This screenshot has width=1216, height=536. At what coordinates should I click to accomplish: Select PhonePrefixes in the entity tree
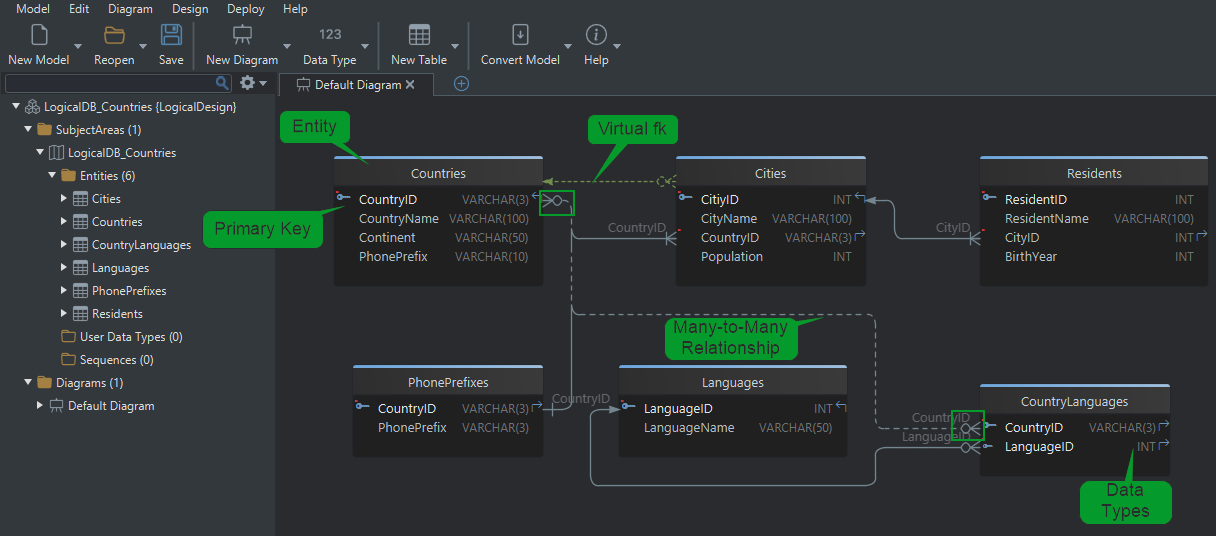129,290
